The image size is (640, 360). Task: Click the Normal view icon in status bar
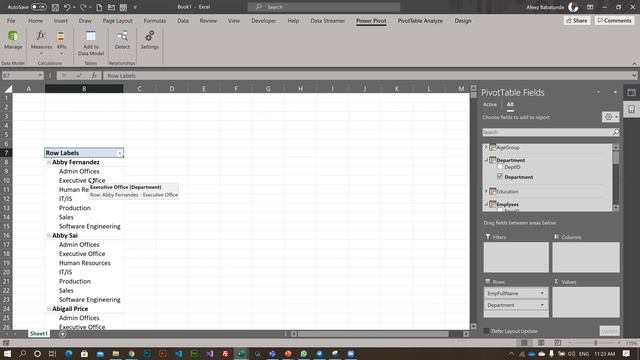(524, 342)
